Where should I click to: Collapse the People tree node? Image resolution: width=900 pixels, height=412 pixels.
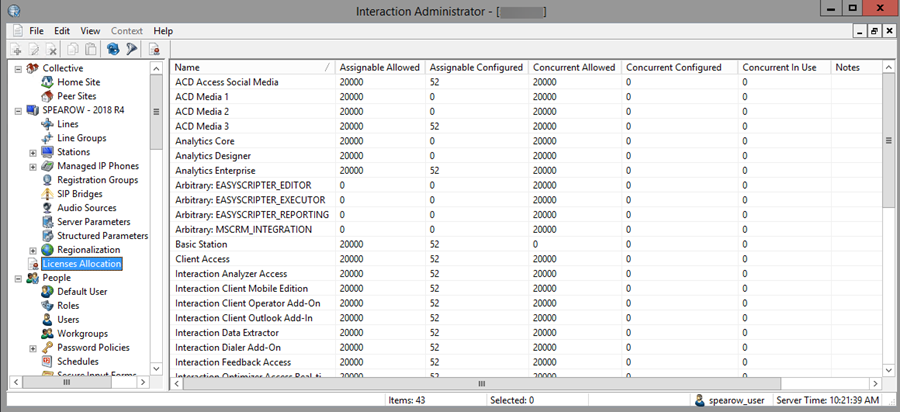(18, 278)
